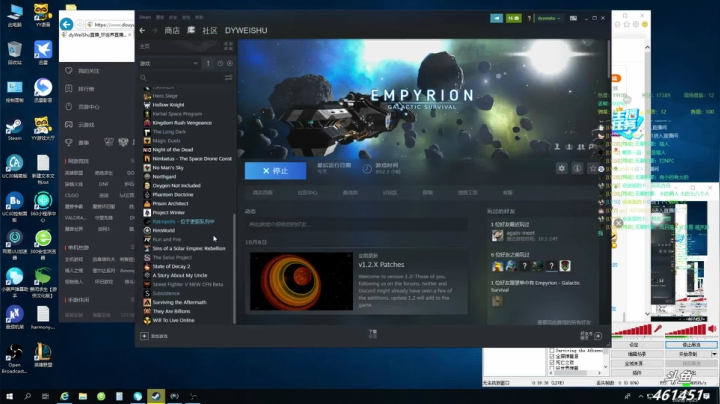The height and width of the screenshot is (404, 720).
Task: Click the library search input field
Action: (x=184, y=78)
